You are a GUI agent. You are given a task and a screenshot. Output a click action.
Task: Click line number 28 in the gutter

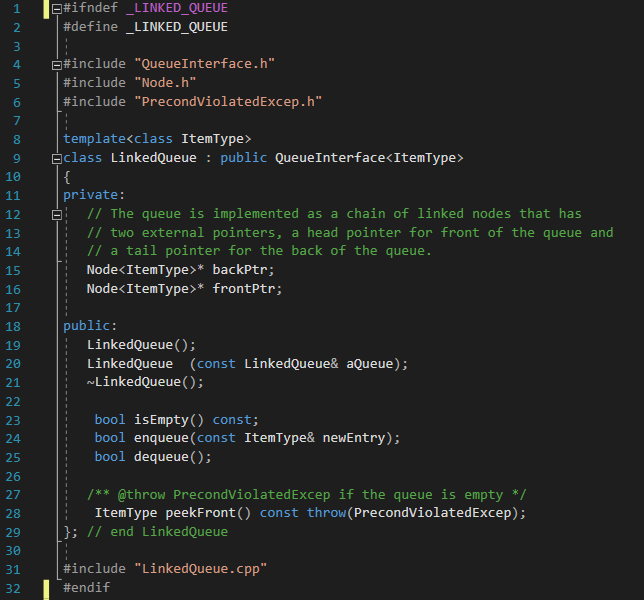[x=13, y=514]
